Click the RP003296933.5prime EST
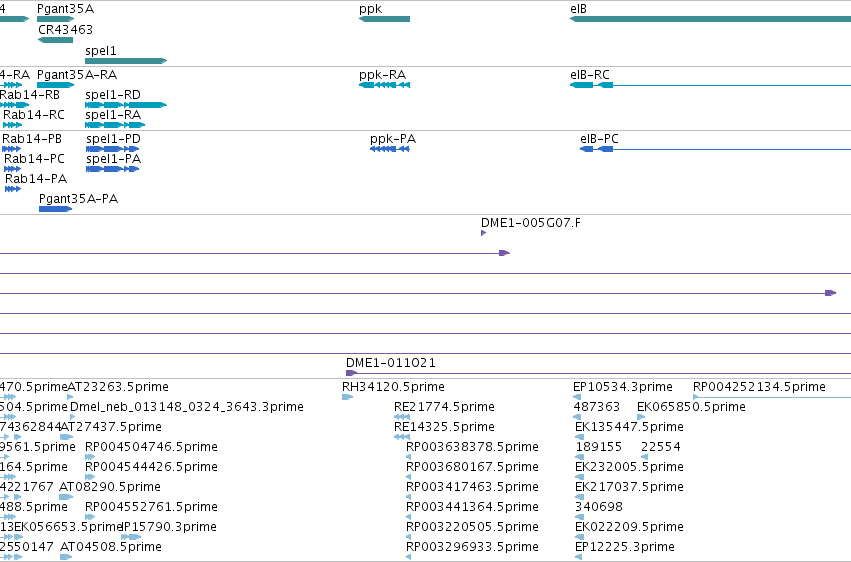The image size is (851, 562). 408,557
